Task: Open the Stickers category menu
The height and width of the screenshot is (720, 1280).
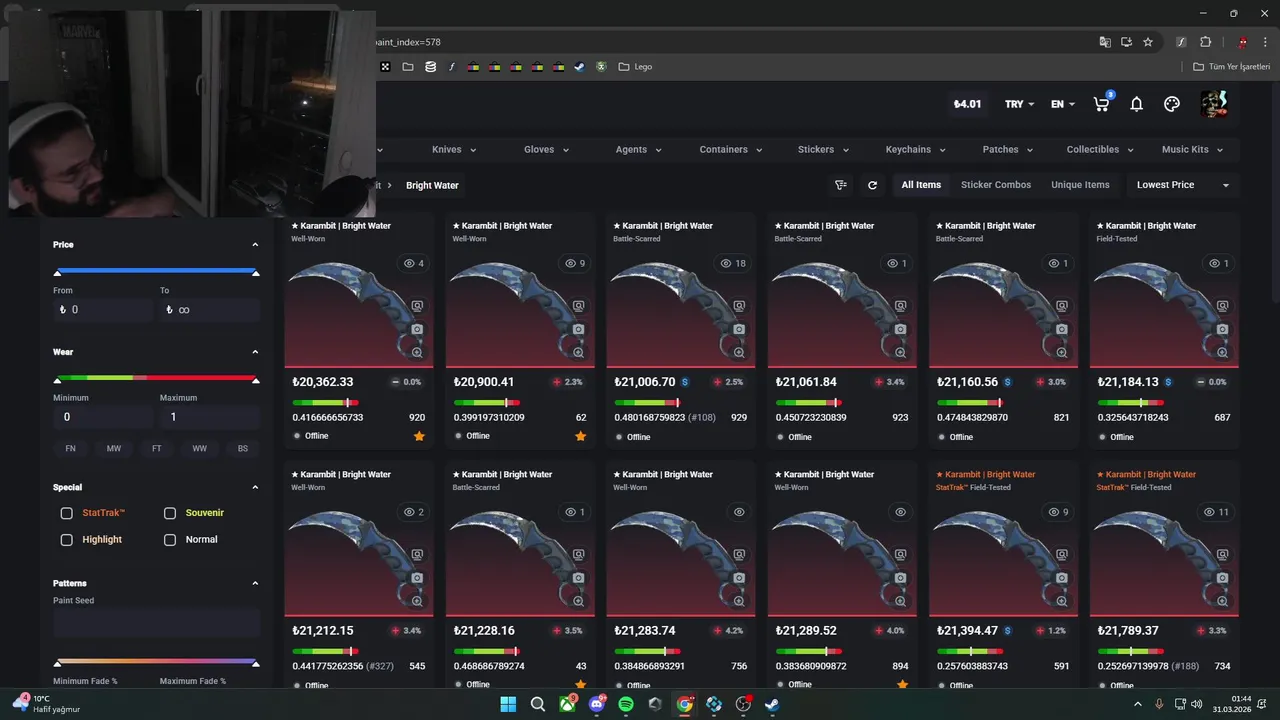Action: click(823, 150)
